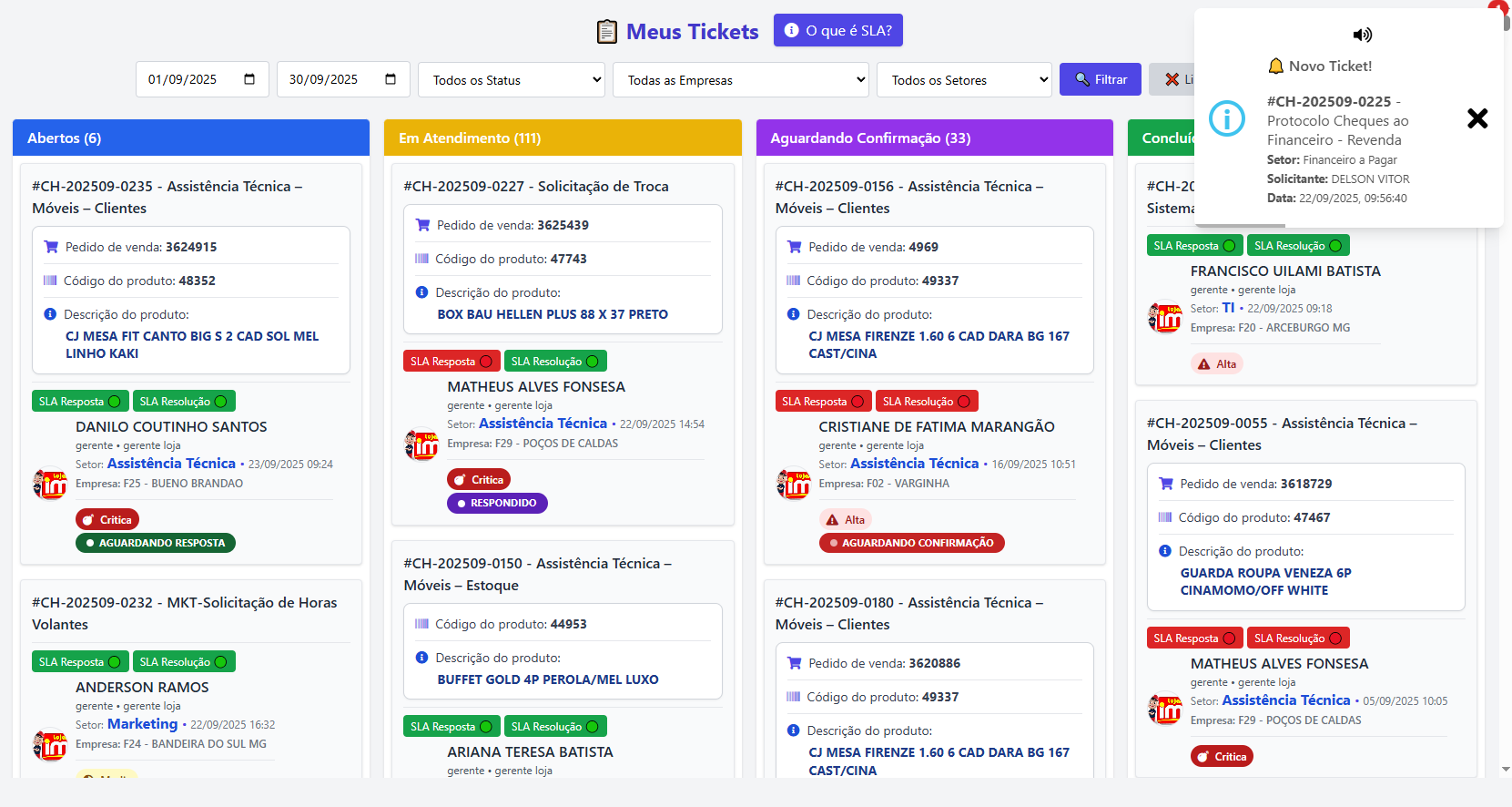Viewport: 1512px width, 807px height.
Task: Select the Em Atendimento (111) column header
Action: [563, 138]
